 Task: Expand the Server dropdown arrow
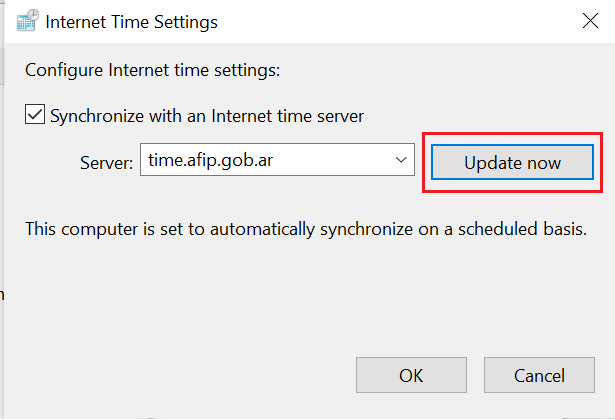pos(401,160)
